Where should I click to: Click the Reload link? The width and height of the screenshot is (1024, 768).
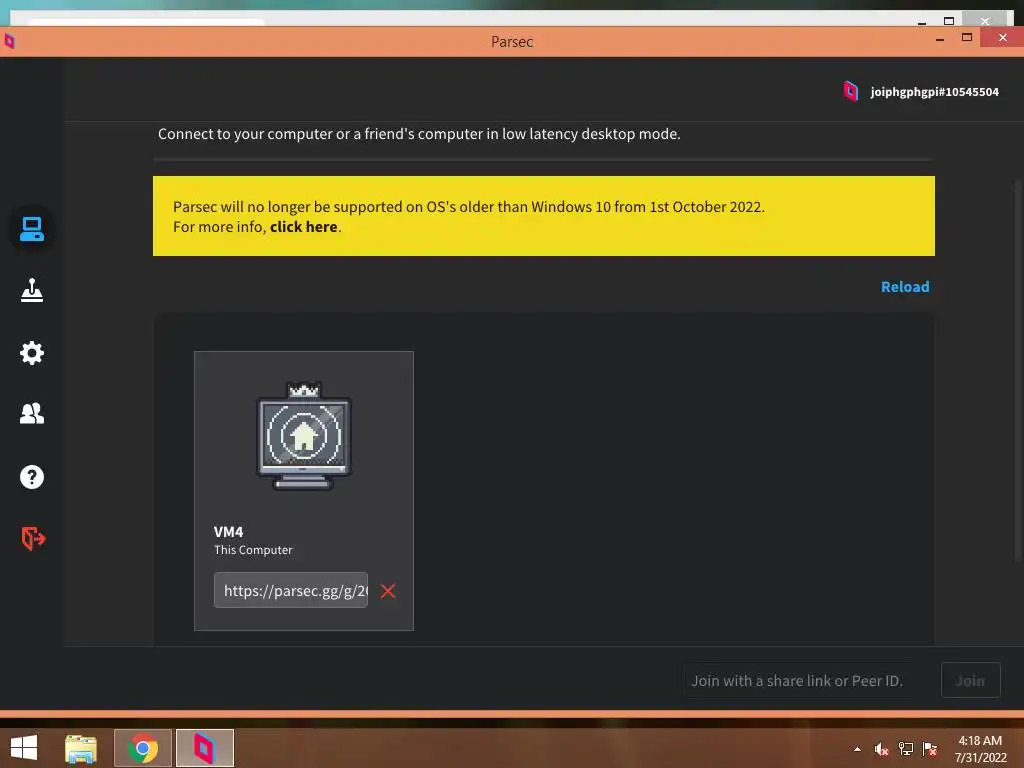(x=904, y=287)
